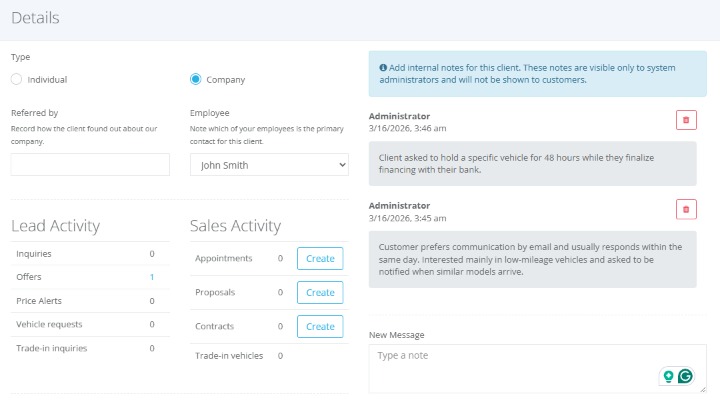This screenshot has height=400, width=720.
Task: Delete the 3:45 am administrator note
Action: [686, 209]
